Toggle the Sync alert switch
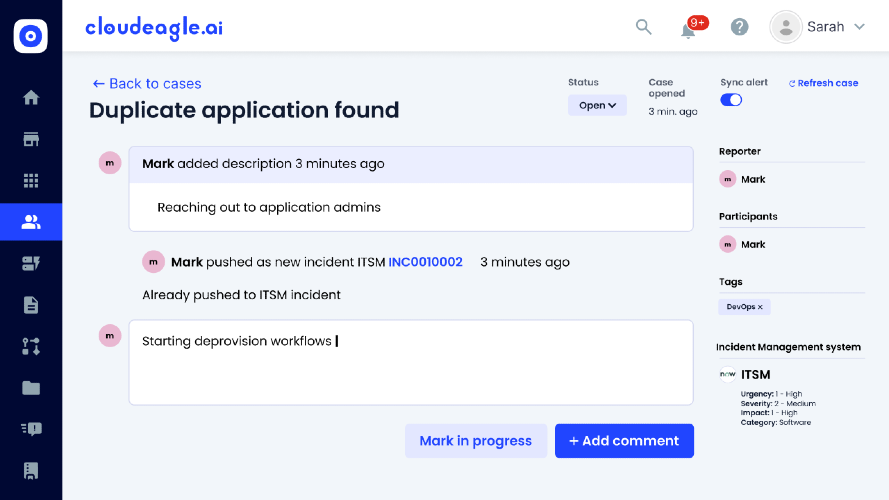889x500 pixels. 731,100
